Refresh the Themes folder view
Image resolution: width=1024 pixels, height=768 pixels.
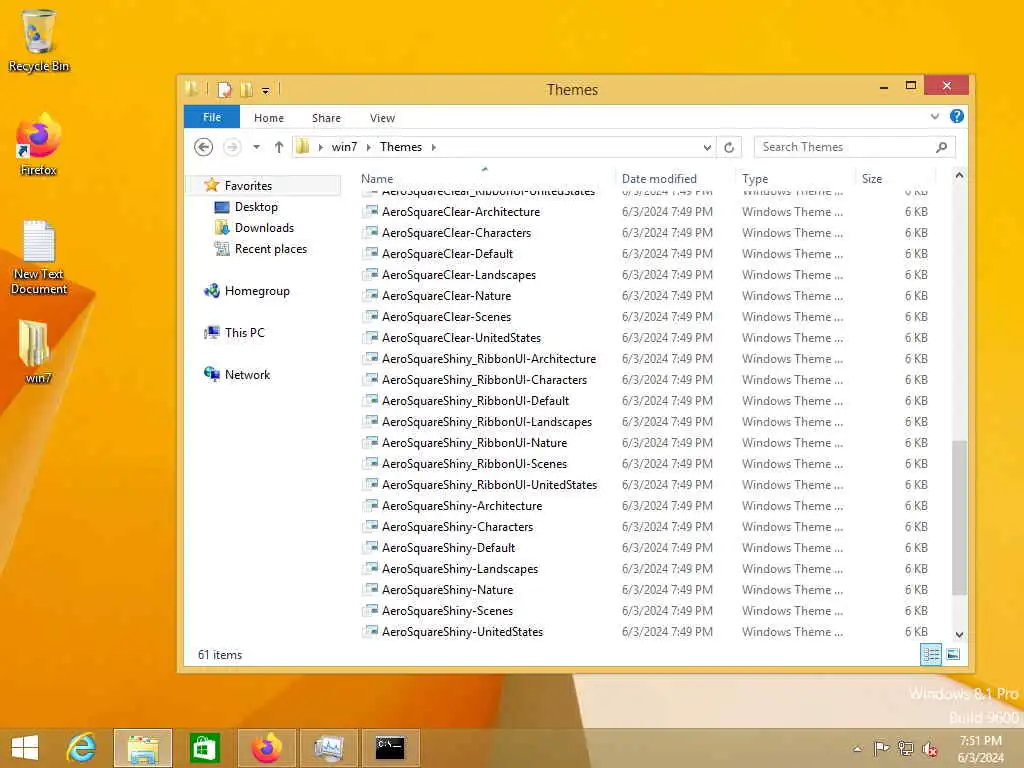click(729, 148)
